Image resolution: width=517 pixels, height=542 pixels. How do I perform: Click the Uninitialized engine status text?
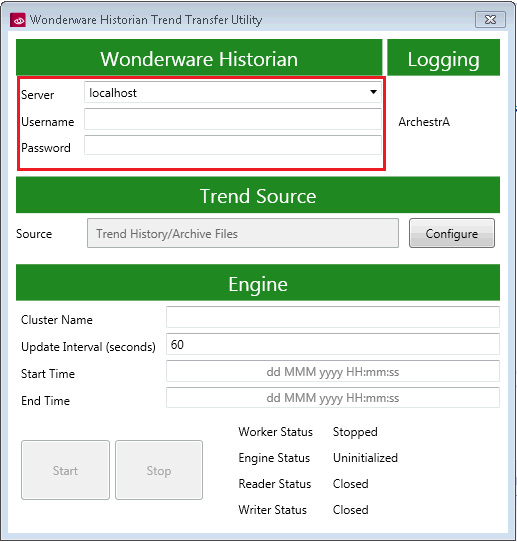365,458
